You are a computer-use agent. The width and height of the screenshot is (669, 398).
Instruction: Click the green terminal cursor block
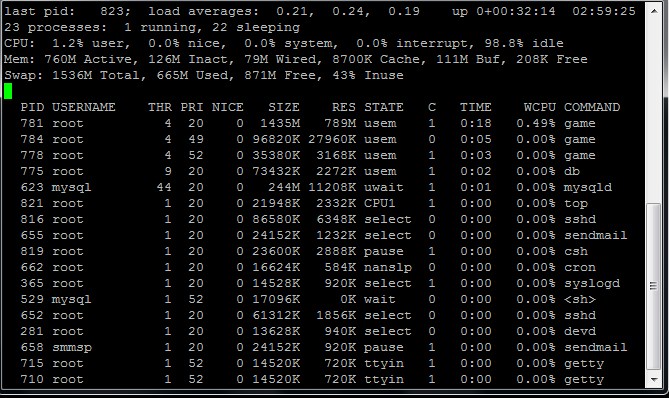point(8,91)
